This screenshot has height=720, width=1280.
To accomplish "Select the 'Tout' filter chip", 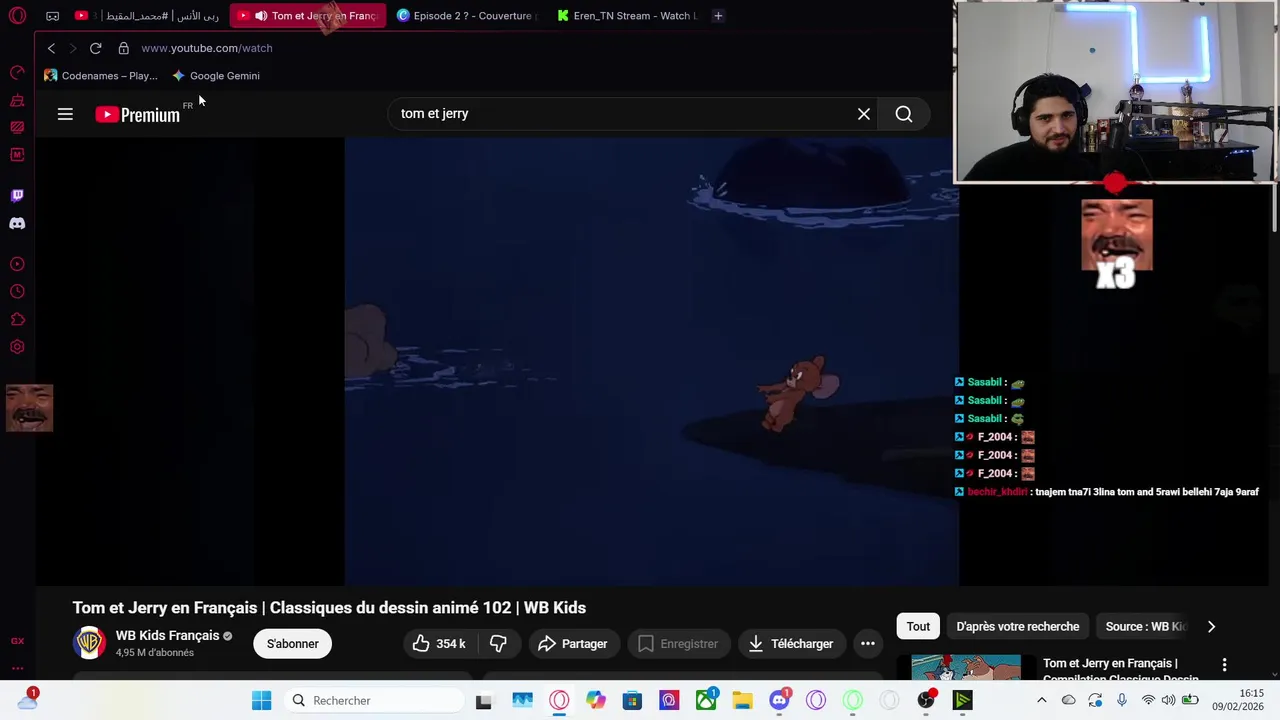I will (x=918, y=627).
